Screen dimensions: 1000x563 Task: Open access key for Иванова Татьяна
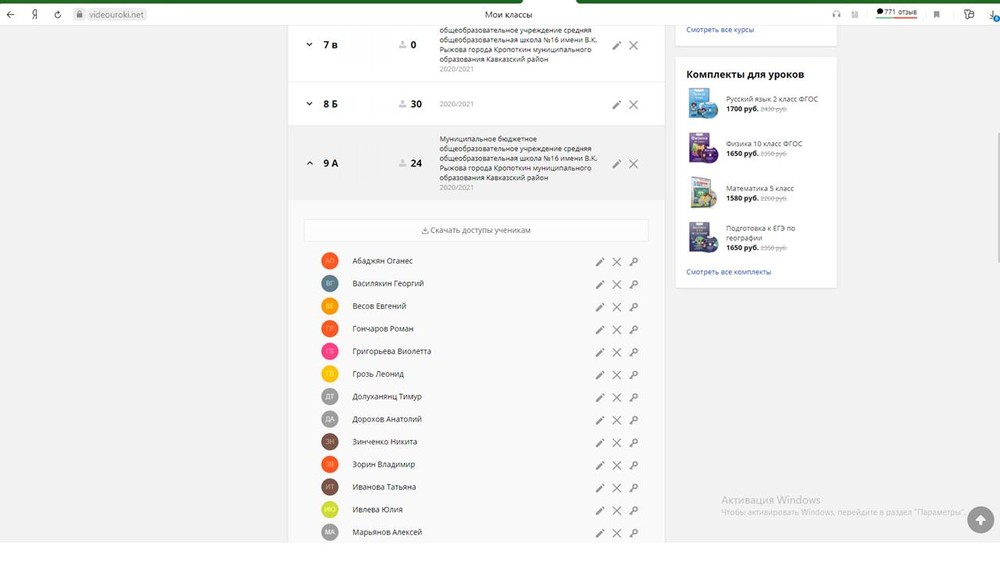[x=634, y=488]
